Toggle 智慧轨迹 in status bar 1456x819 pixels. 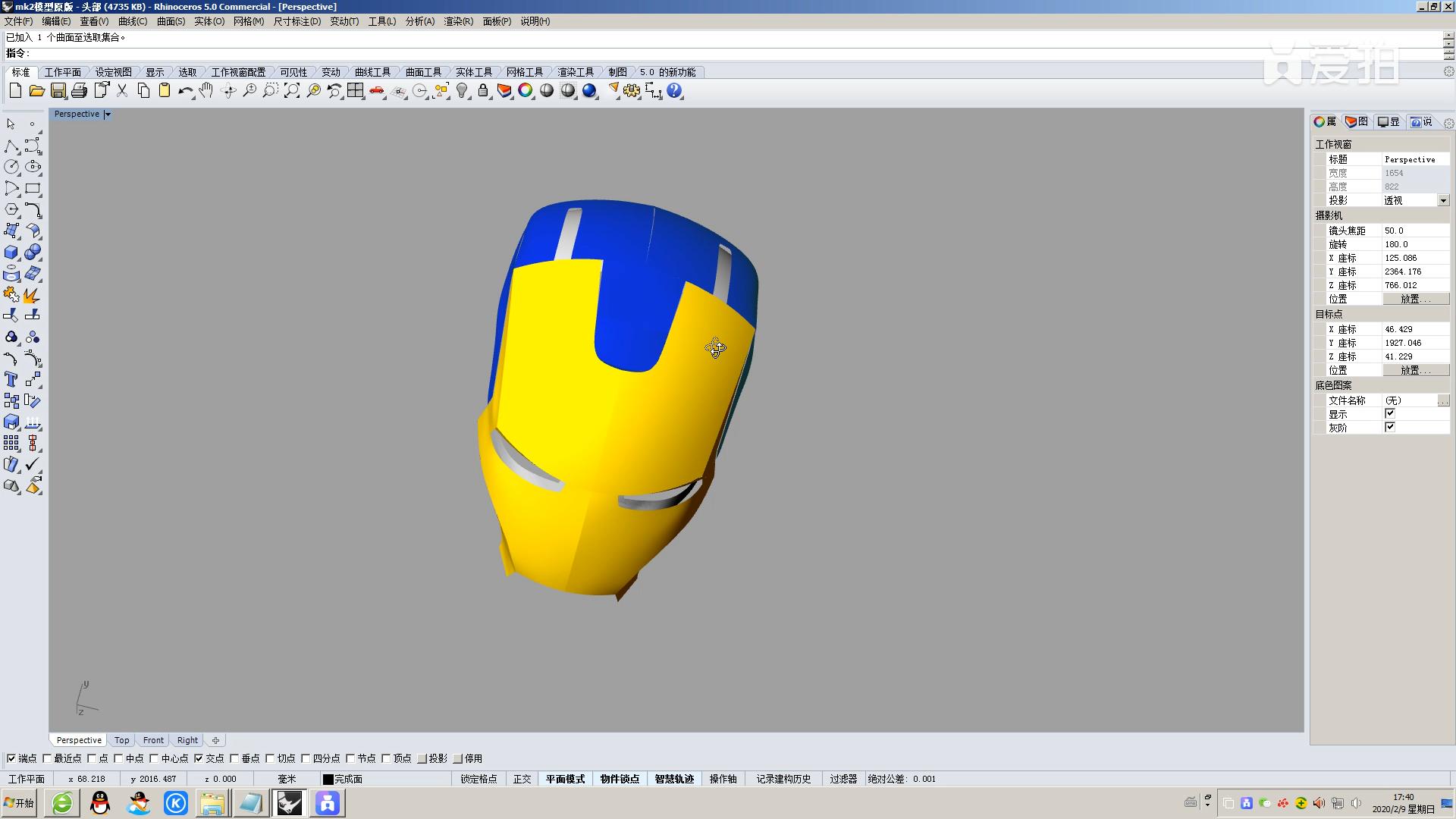674,779
